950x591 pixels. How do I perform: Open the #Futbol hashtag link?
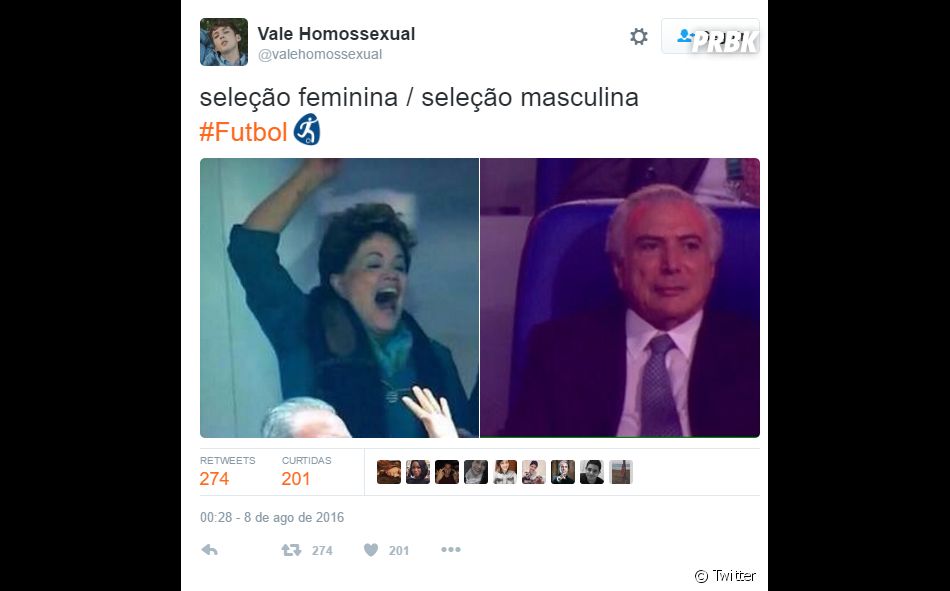tap(243, 132)
